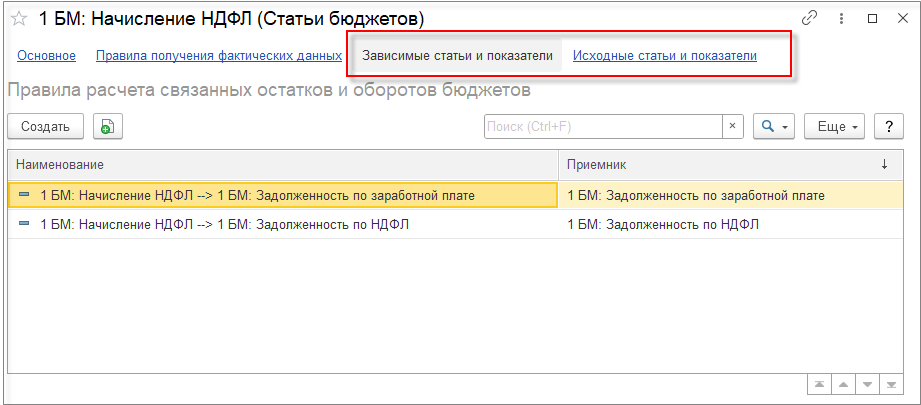Open the magnifier search options dropdown
This screenshot has width=921, height=405.
774,126
